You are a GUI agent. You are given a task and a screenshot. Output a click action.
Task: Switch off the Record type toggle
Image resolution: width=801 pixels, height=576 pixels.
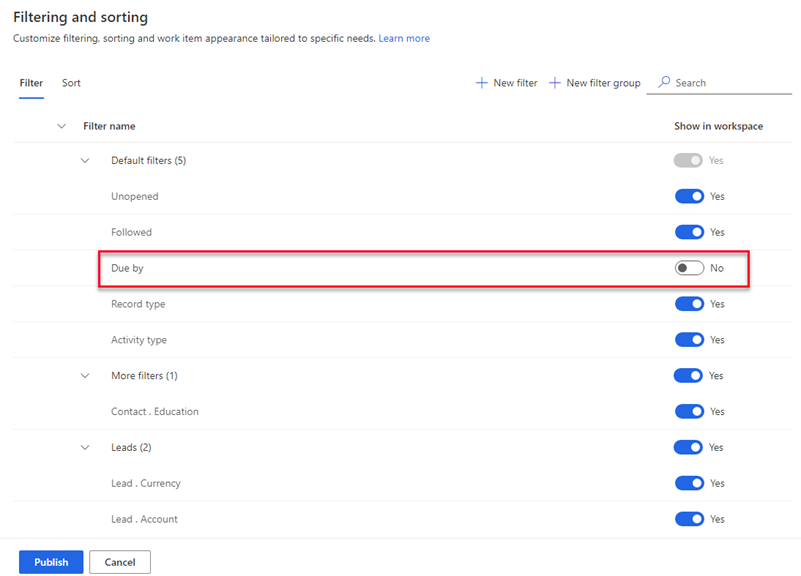coord(689,304)
